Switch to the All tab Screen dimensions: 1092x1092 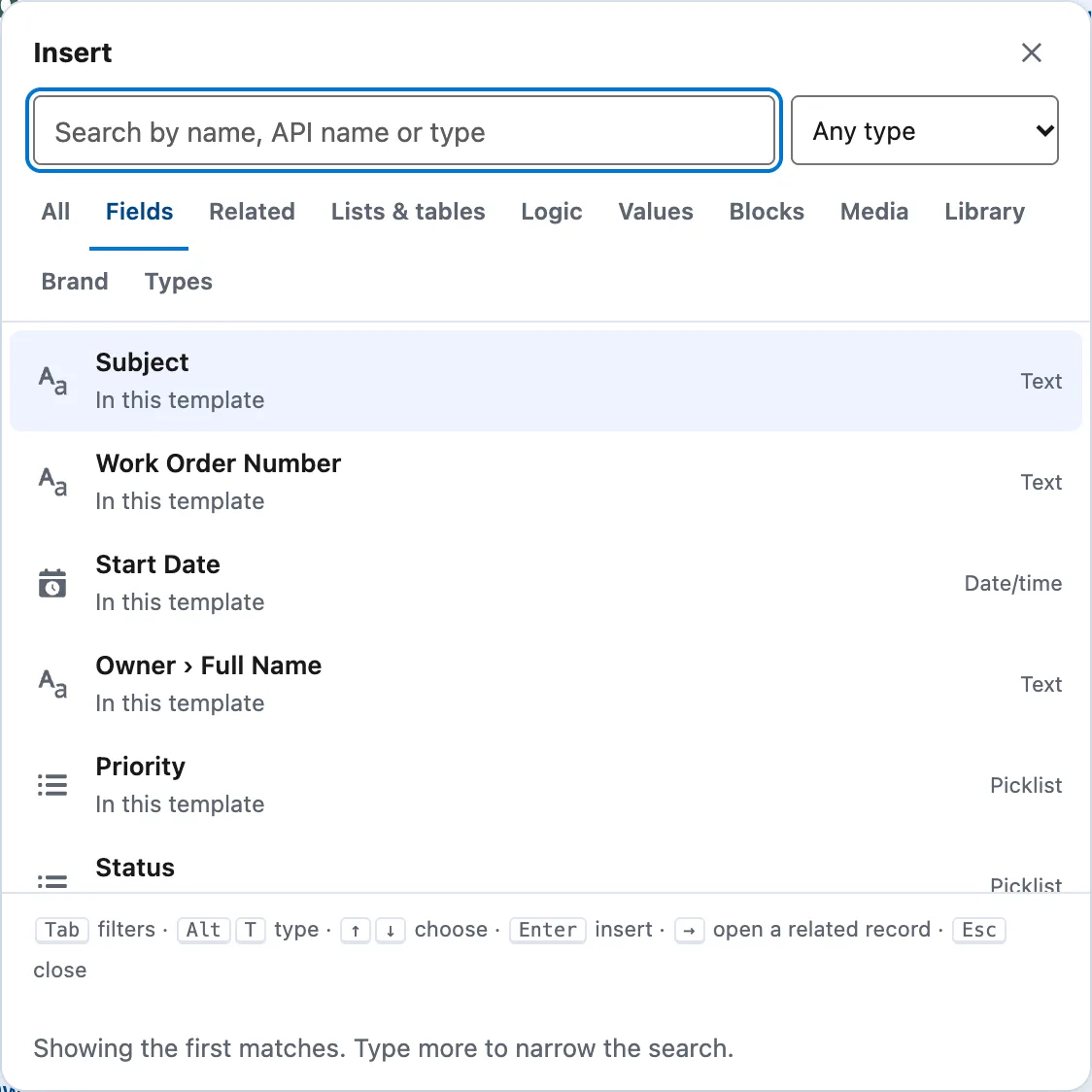tap(55, 211)
